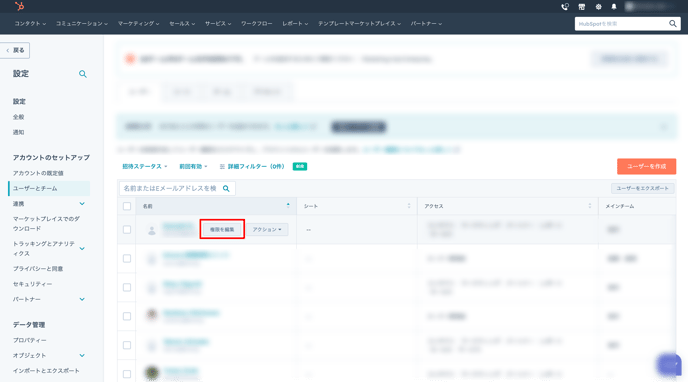Open プライバシーと同意 settings
The image size is (688, 382).
click(x=38, y=269)
